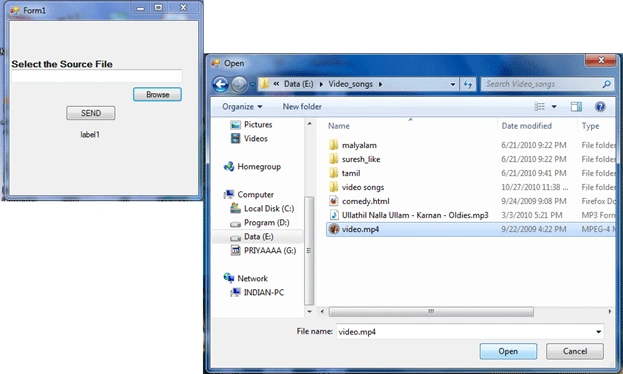Select Program (D:) drive

click(267, 223)
